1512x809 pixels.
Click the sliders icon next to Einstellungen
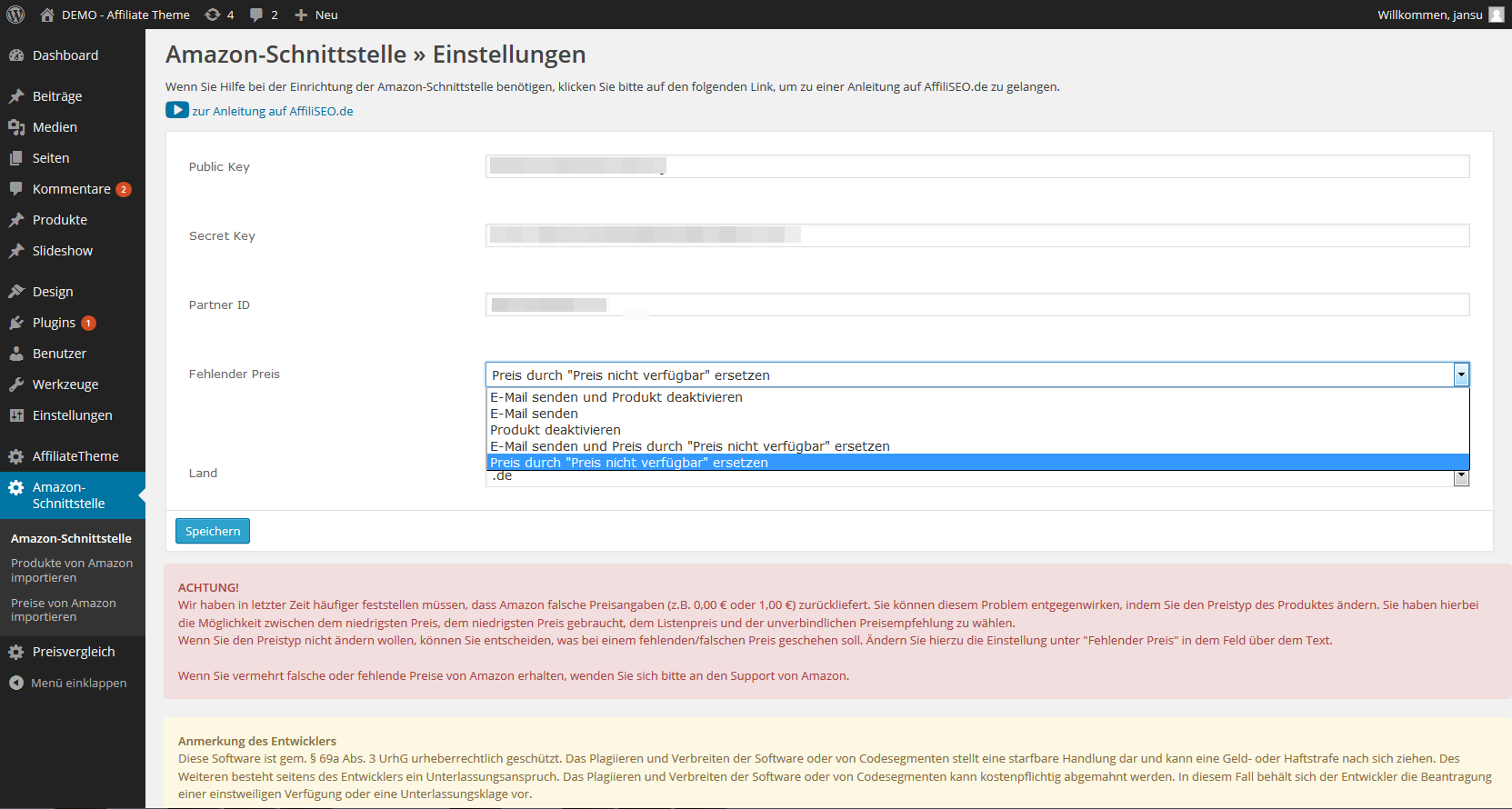pos(16,415)
